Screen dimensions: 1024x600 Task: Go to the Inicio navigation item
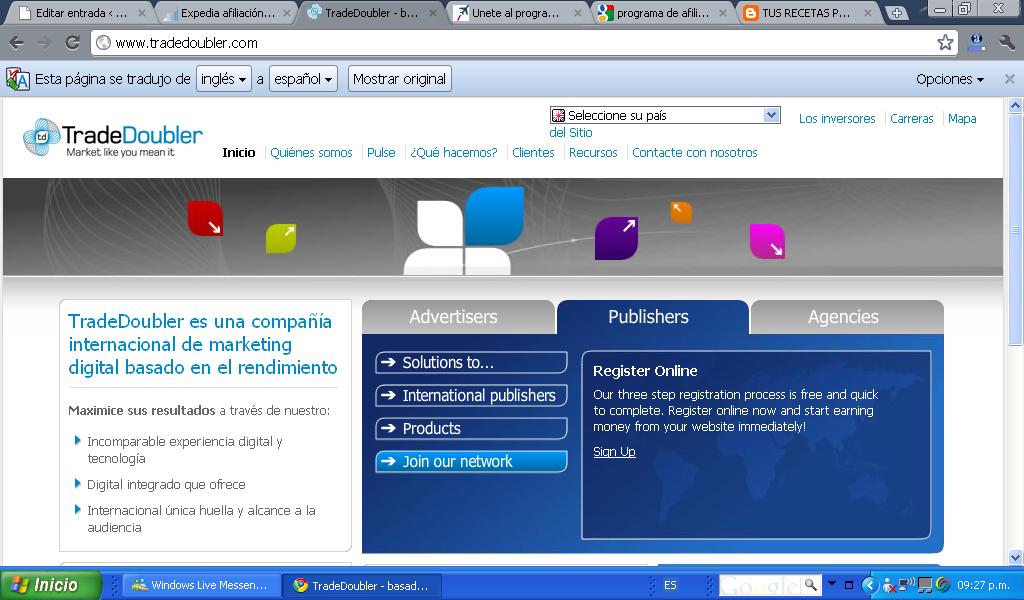coord(238,153)
